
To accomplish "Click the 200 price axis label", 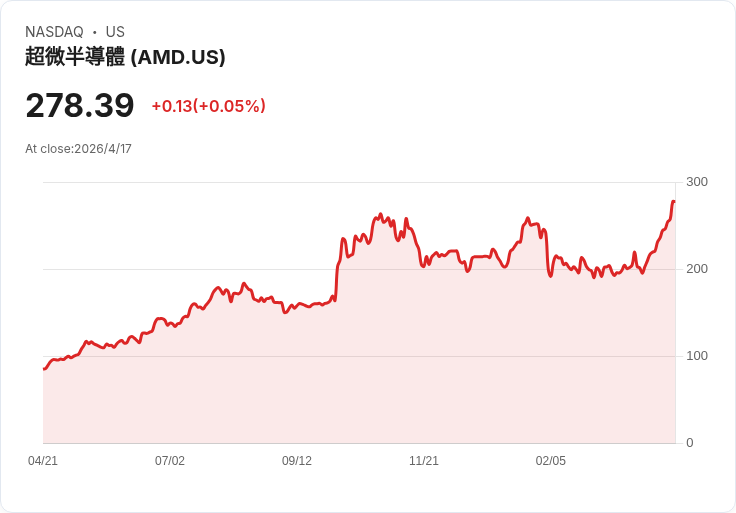I will (697, 269).
